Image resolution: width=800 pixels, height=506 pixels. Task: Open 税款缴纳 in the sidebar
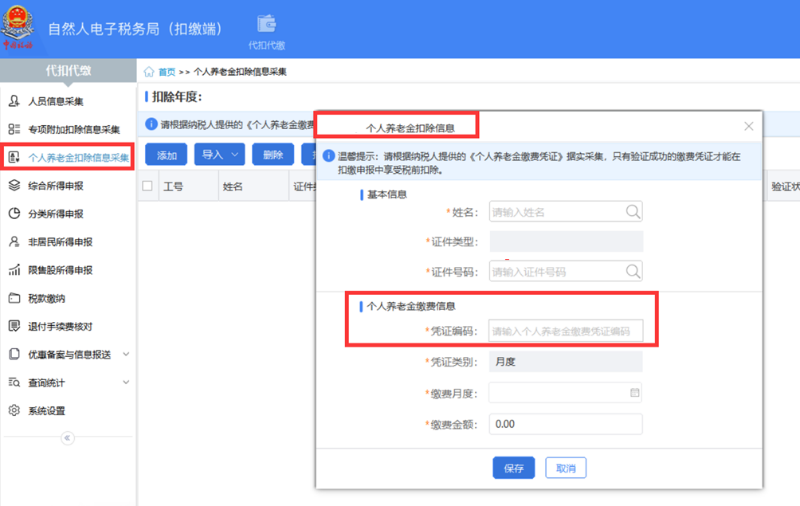pos(46,298)
